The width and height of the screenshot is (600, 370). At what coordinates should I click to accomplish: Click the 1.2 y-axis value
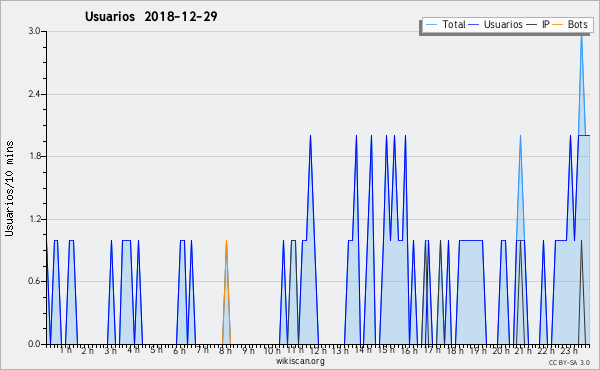click(34, 219)
